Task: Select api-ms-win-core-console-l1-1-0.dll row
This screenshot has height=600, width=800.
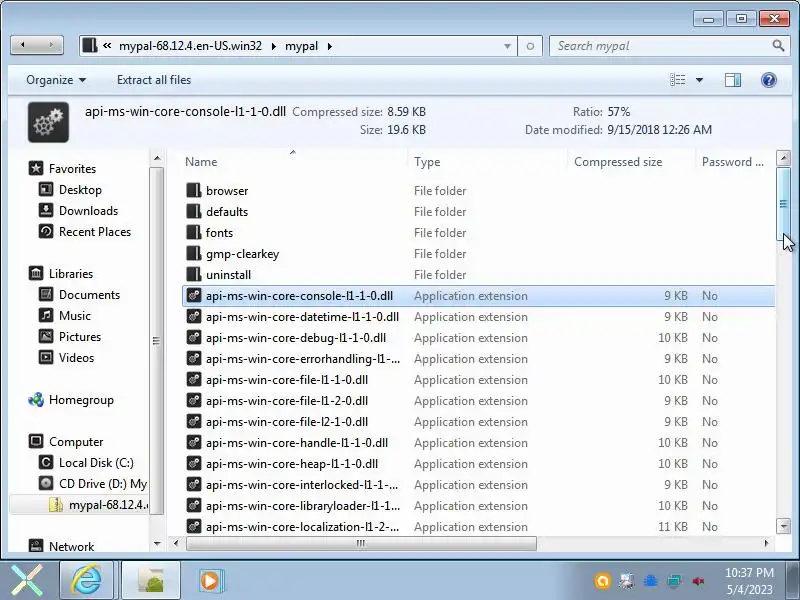Action: tap(479, 295)
